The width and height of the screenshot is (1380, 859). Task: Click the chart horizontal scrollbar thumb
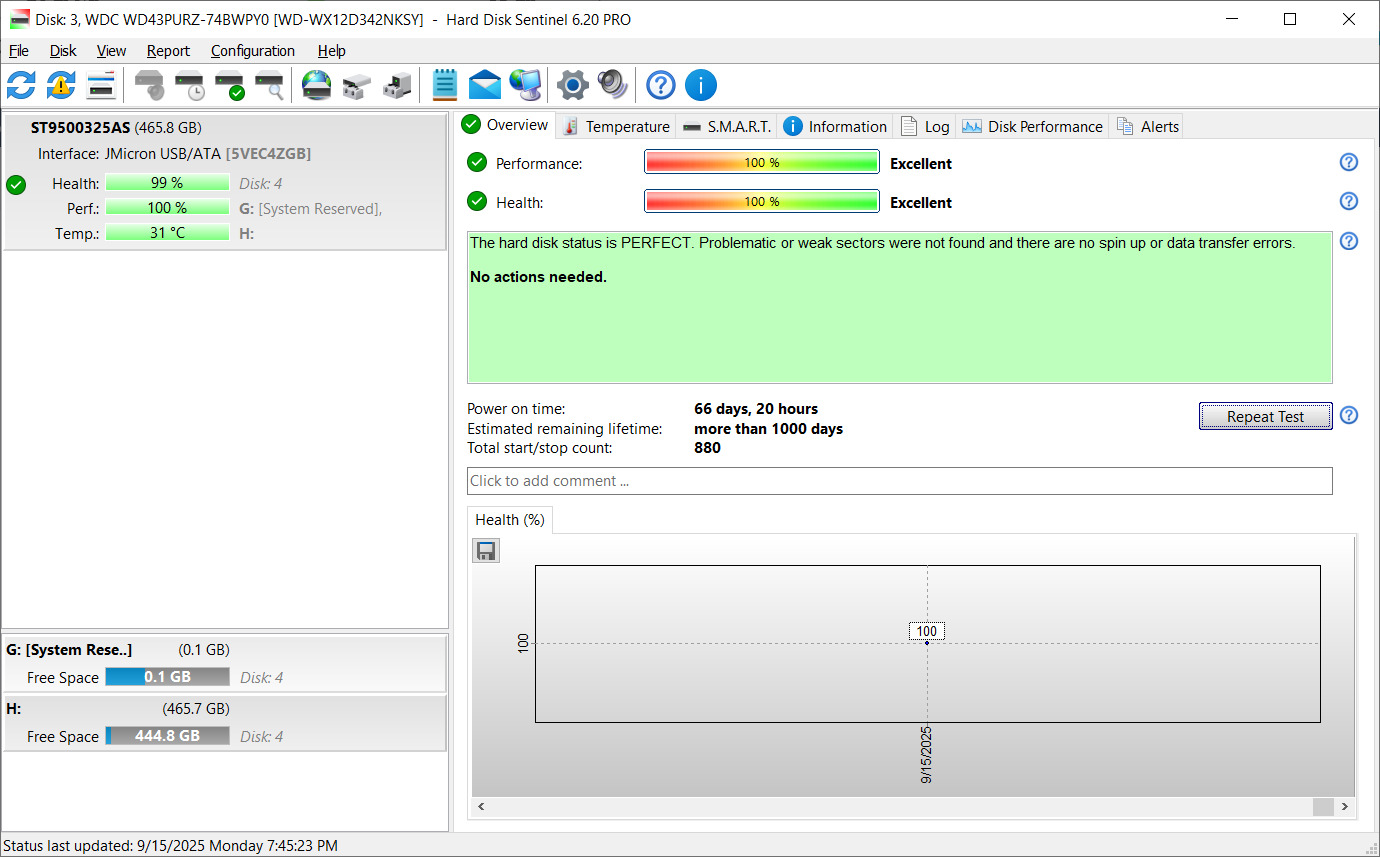(1323, 806)
